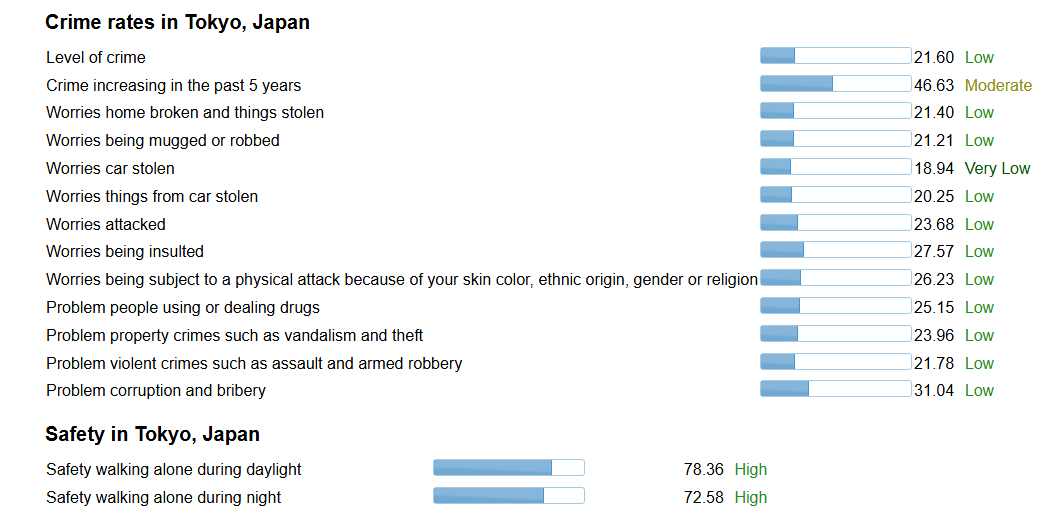Click the 78.36 daylight safety value
The image size is (1051, 514).
[704, 469]
